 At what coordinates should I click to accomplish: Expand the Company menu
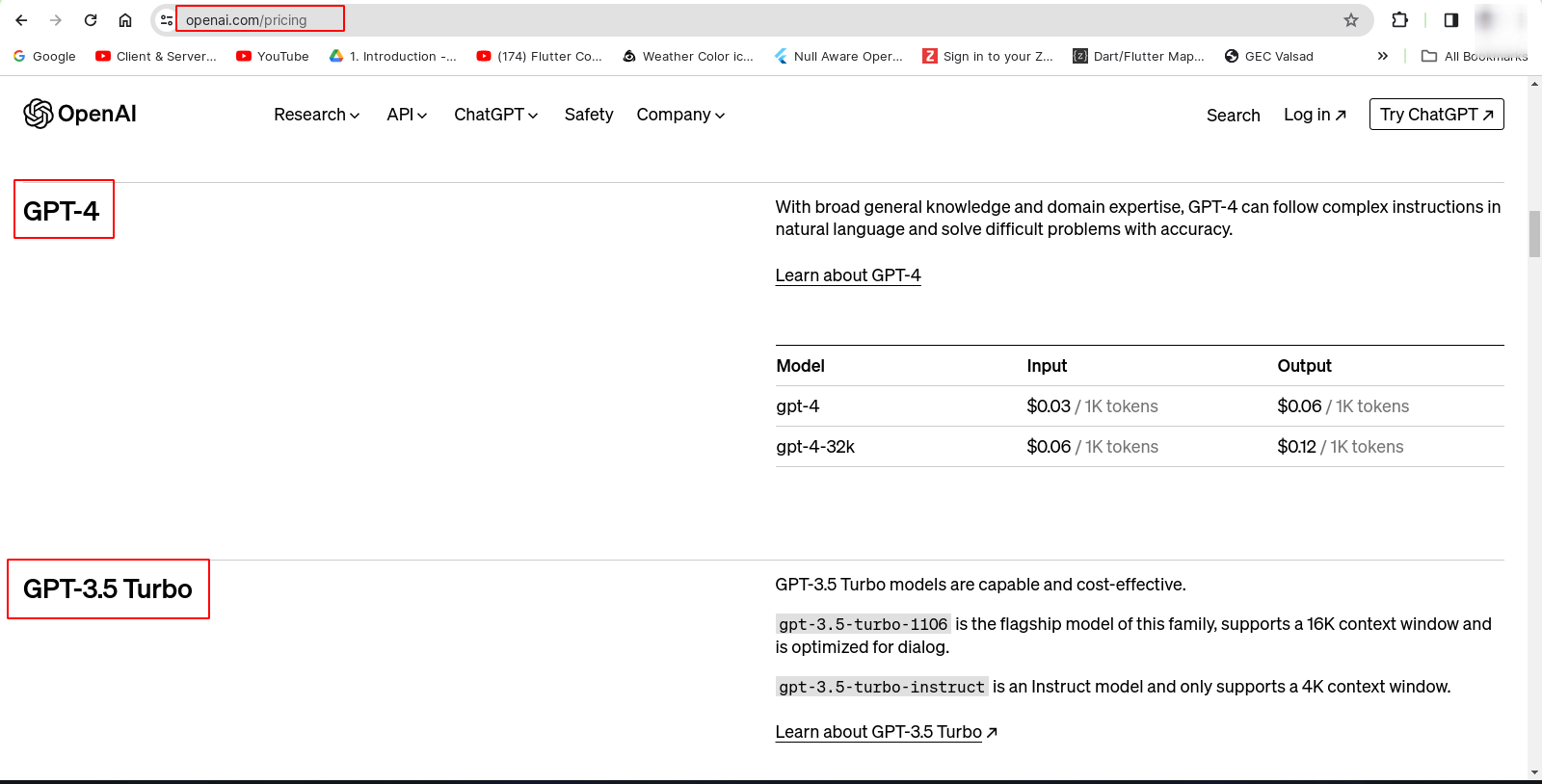click(x=680, y=115)
